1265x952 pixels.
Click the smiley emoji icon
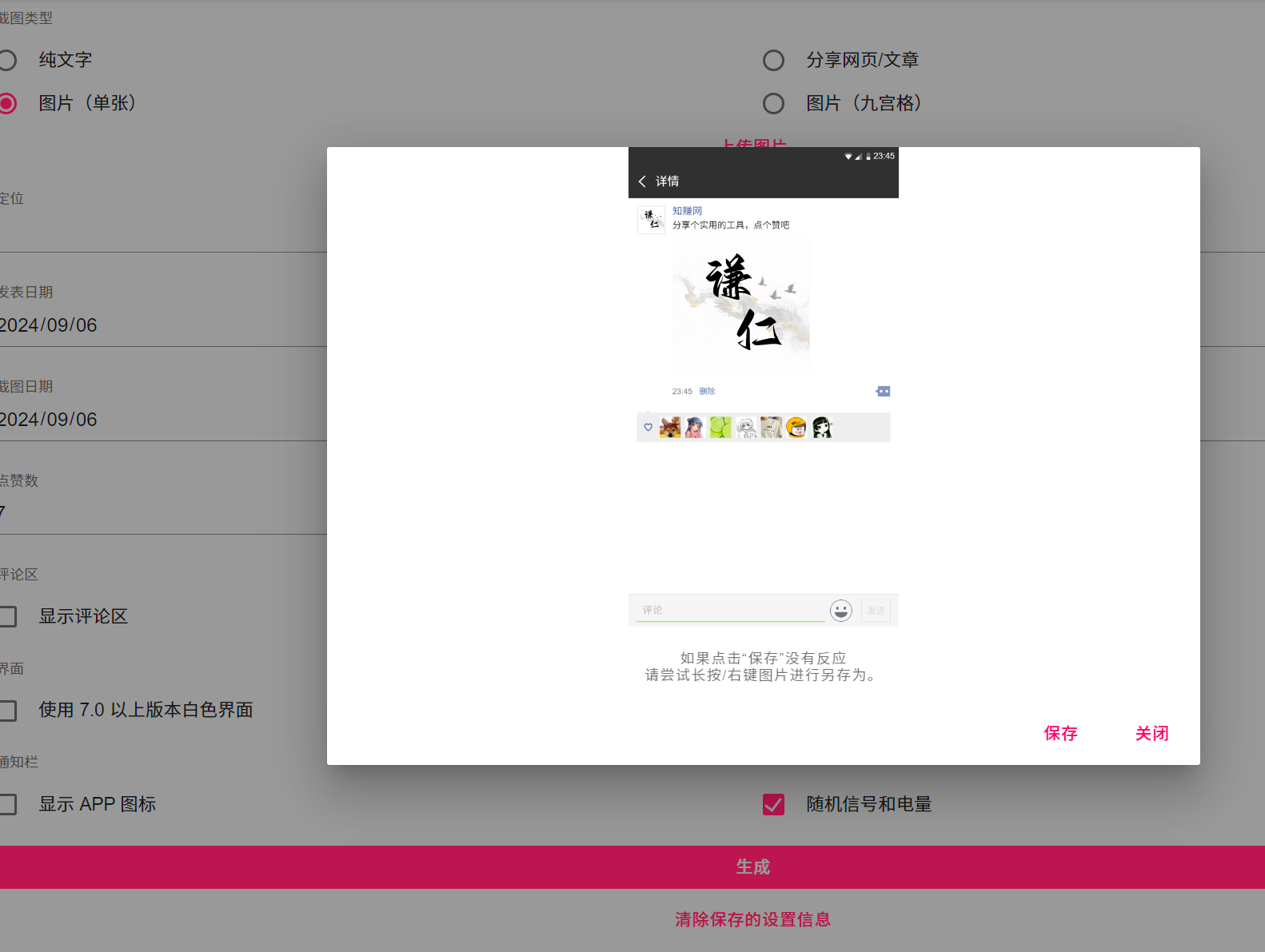point(840,611)
